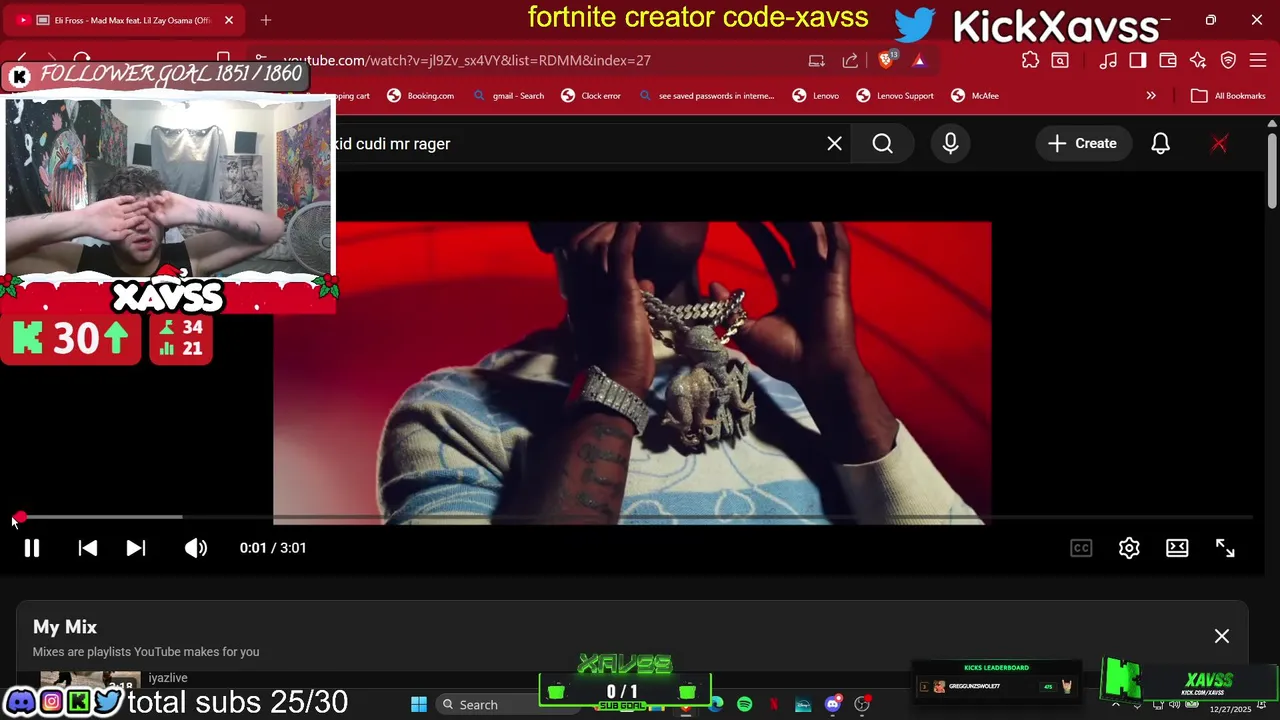Open Spotify from the taskbar
Screen dimensions: 1280x720
coord(745,704)
